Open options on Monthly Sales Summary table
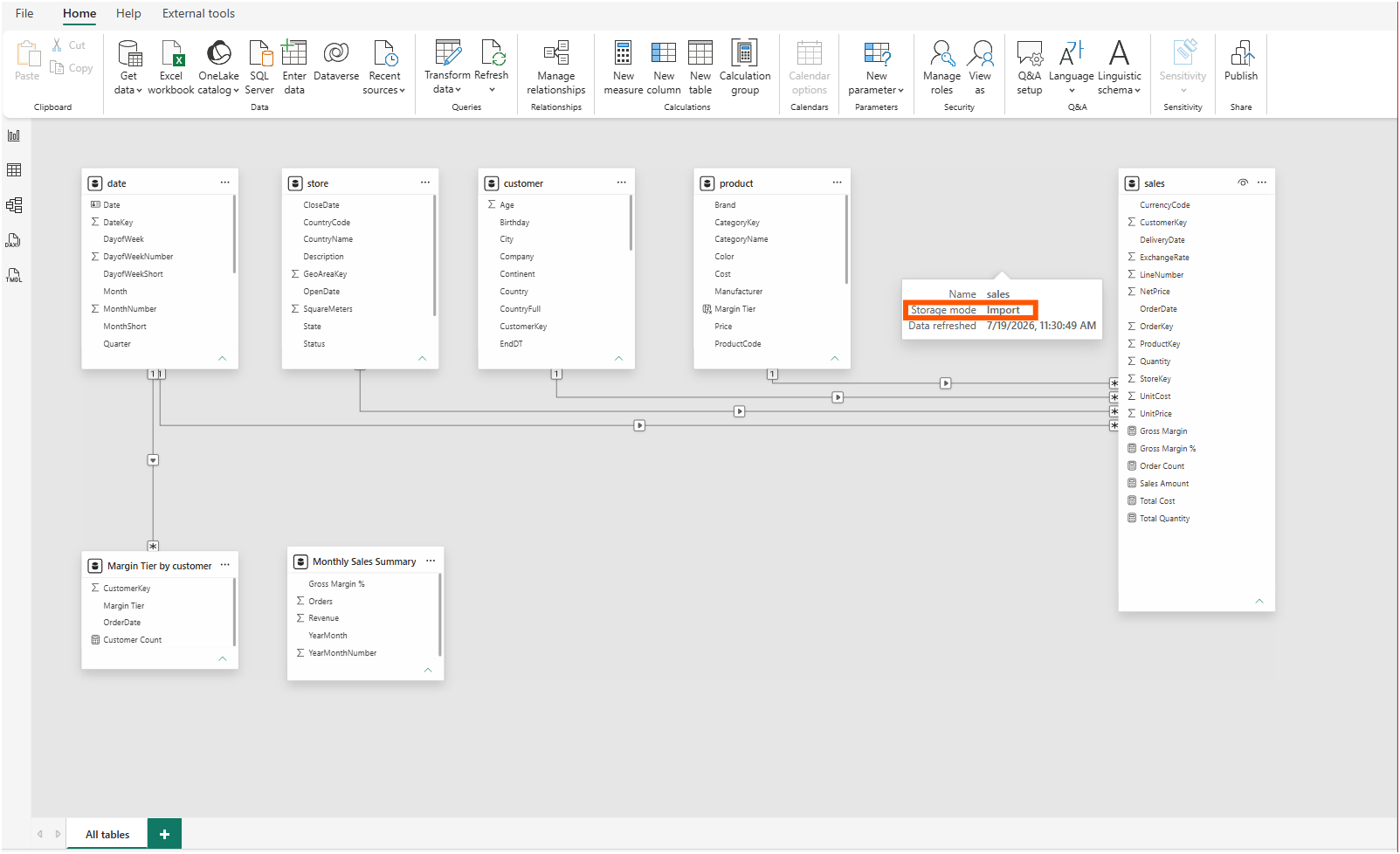 pyautogui.click(x=431, y=561)
